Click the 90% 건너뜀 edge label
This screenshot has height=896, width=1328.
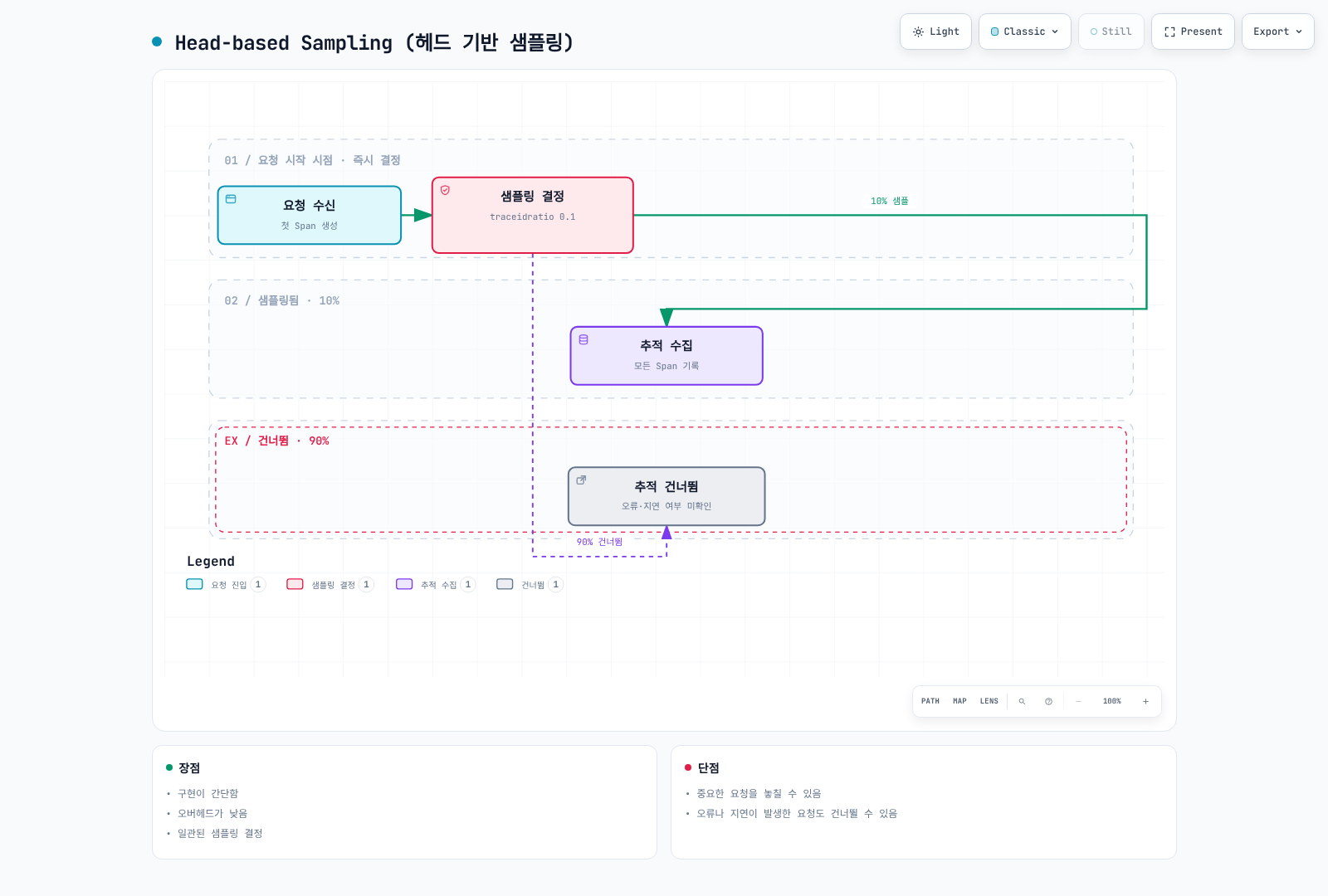599,542
